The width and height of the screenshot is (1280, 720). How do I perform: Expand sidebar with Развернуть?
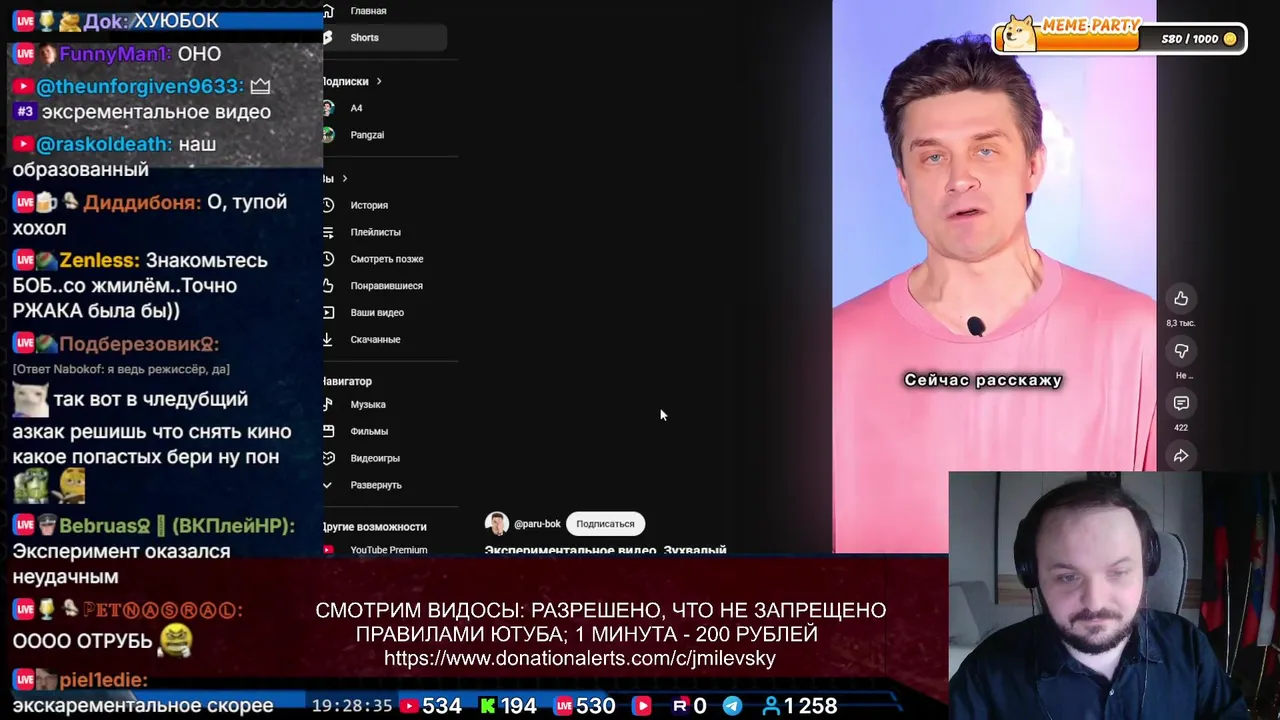tap(376, 485)
